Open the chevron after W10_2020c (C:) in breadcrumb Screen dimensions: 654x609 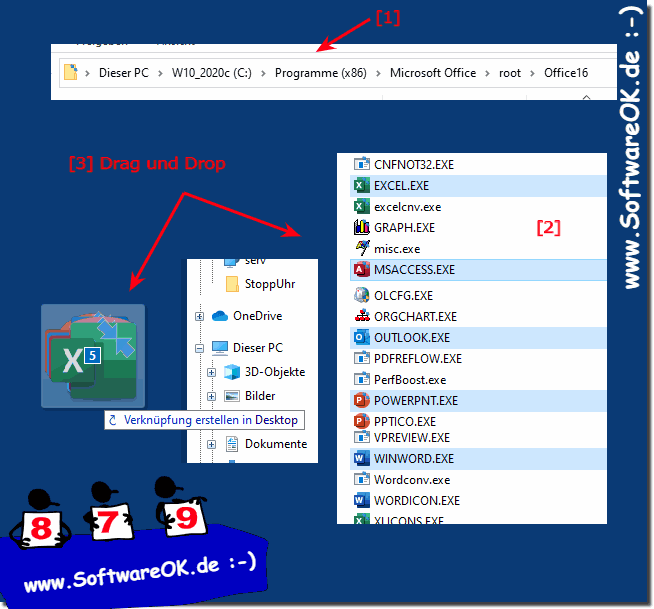pyautogui.click(x=263, y=73)
